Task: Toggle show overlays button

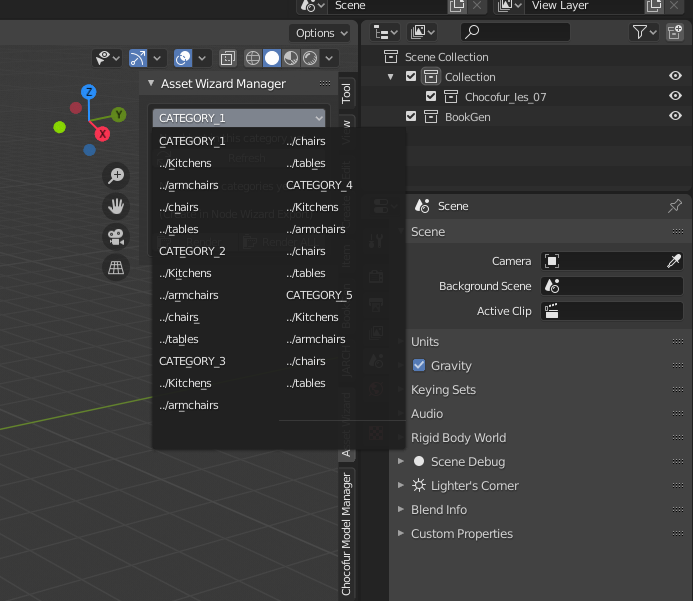Action: point(183,58)
